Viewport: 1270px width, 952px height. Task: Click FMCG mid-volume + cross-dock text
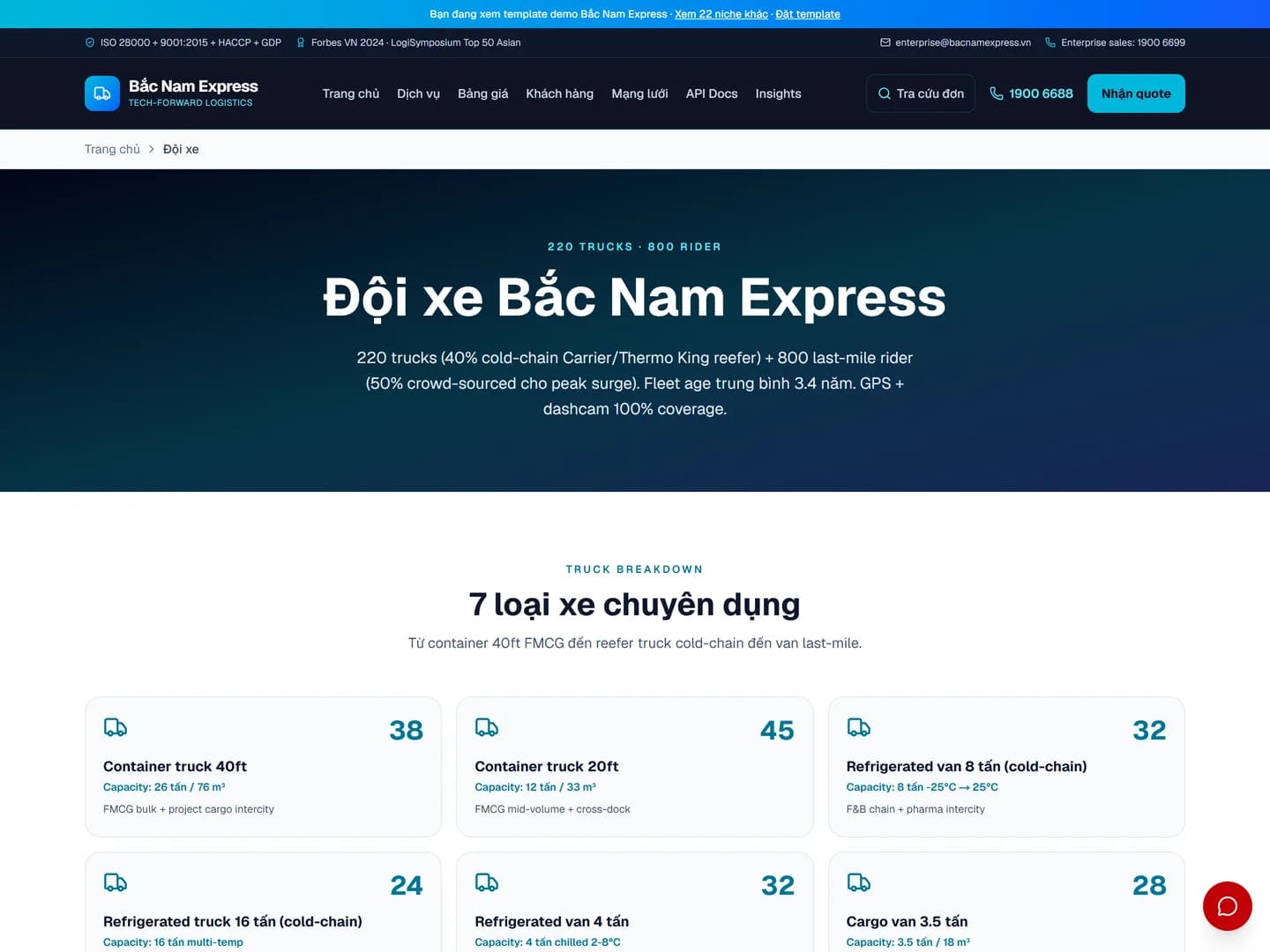[x=552, y=809]
